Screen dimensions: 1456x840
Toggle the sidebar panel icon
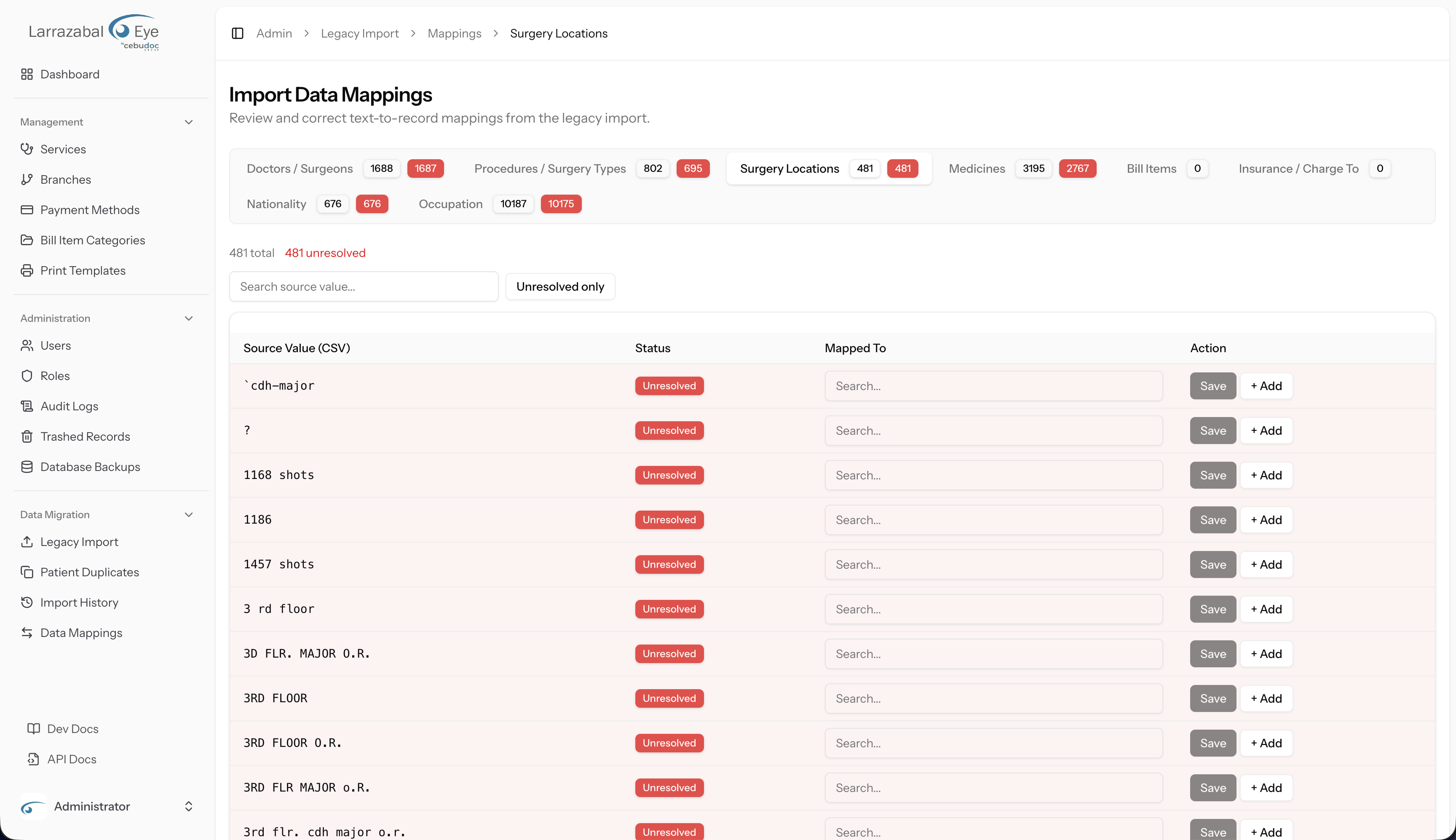pos(238,33)
